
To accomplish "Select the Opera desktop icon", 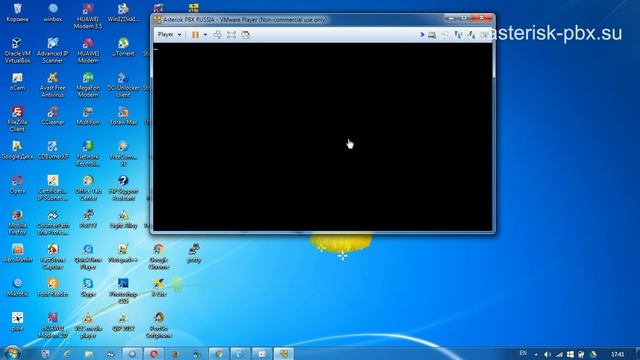I will pos(18,184).
